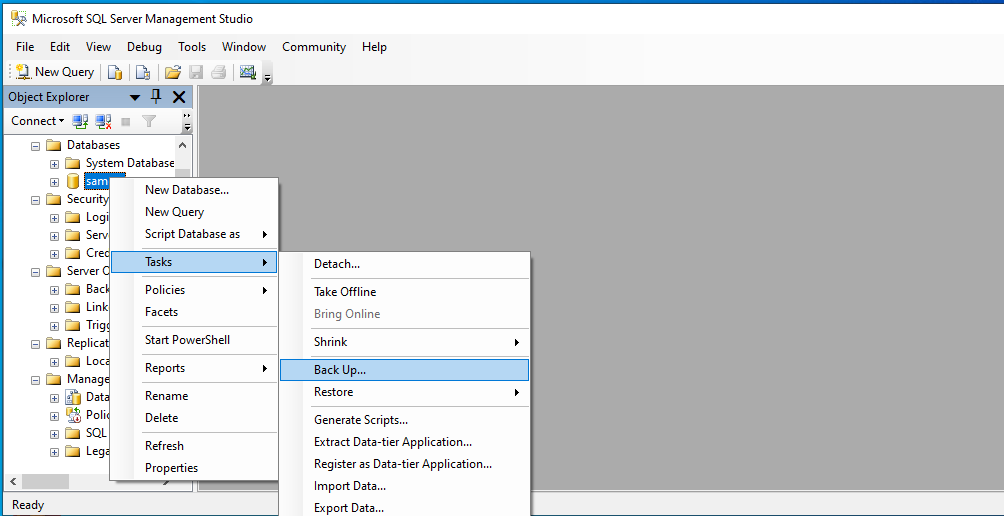
Task: Open the Tools menu
Action: [192, 47]
